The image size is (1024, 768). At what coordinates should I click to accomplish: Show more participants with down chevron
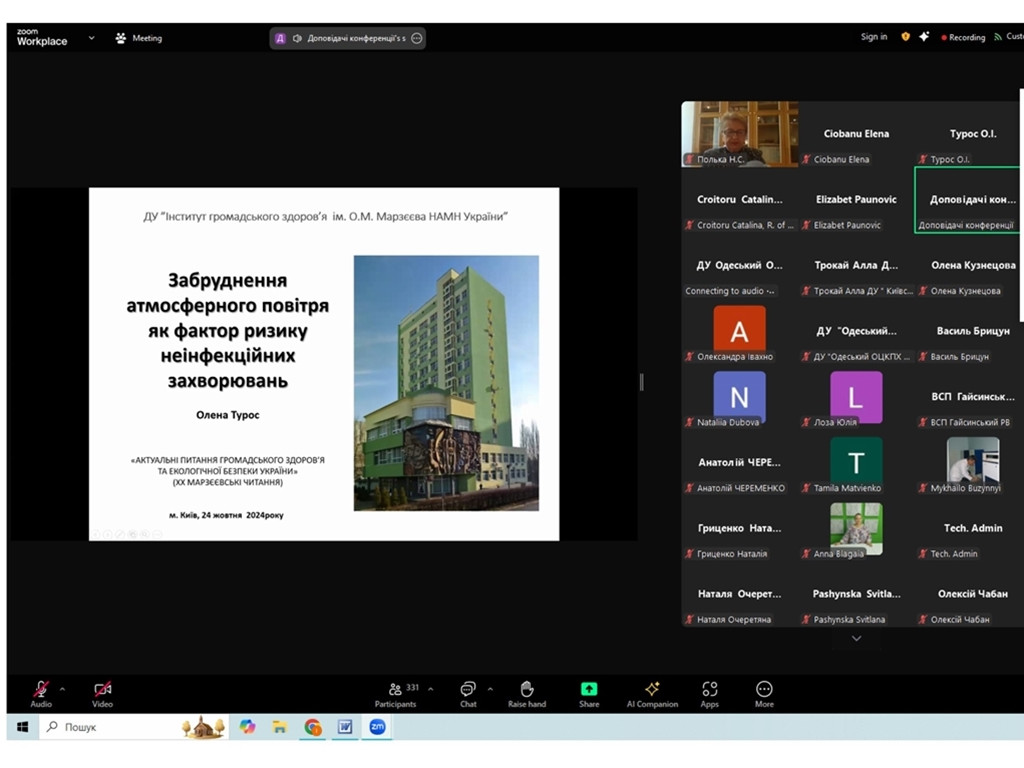(x=856, y=638)
